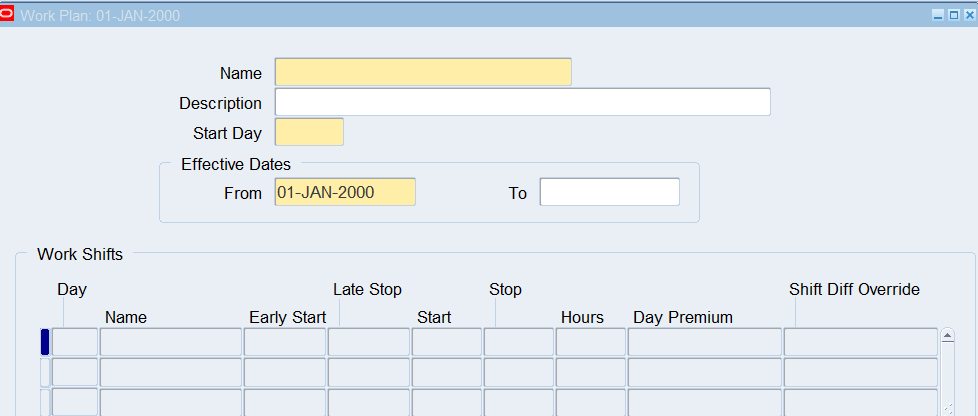Click first row Day Premium cell
978x416 pixels.
tap(704, 342)
